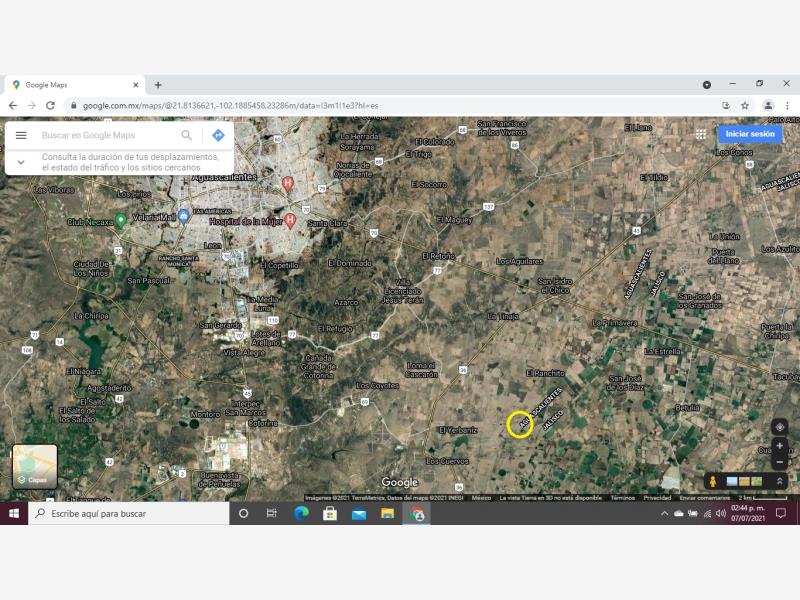Open File Explorer on the taskbar
The image size is (800, 600).
click(387, 513)
